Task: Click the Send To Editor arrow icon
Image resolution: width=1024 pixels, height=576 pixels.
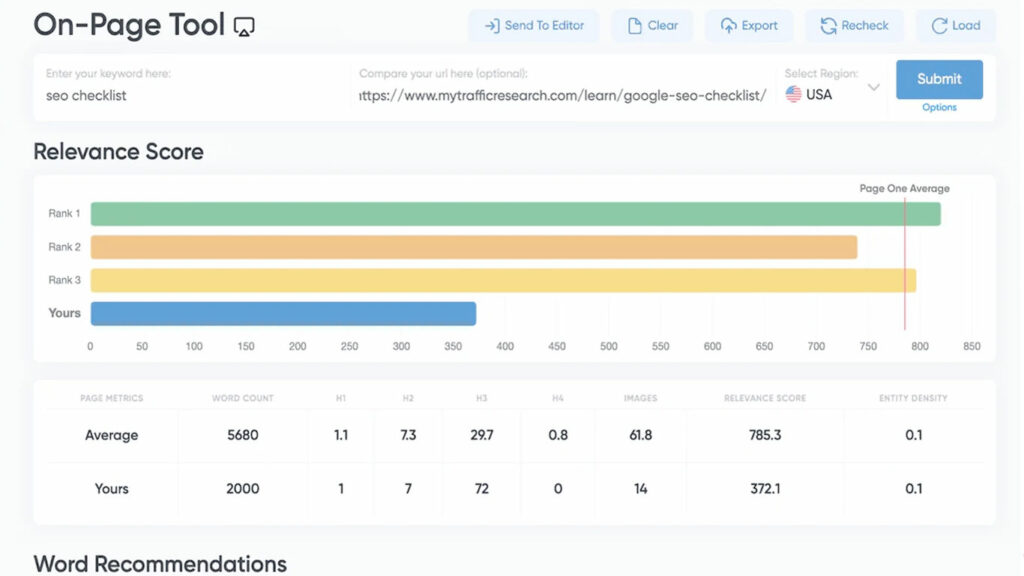Action: coord(492,26)
